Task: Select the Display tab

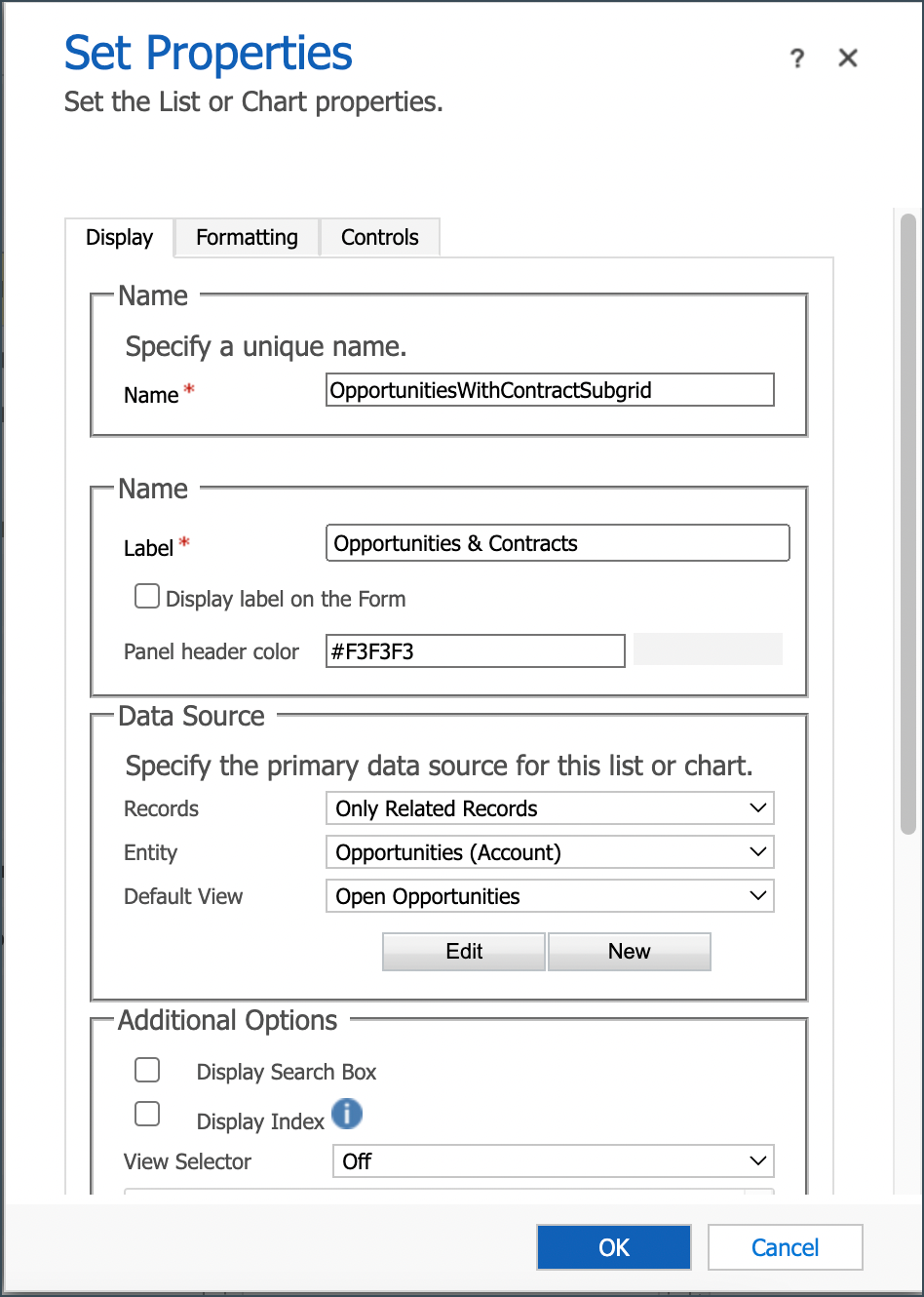Action: tap(119, 237)
